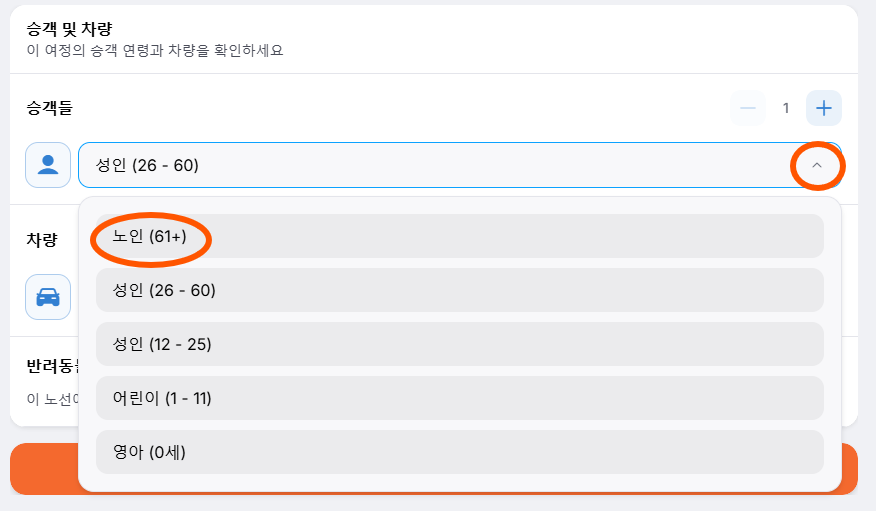Click the orange button at the bottom
The width and height of the screenshot is (876, 511).
44,469
